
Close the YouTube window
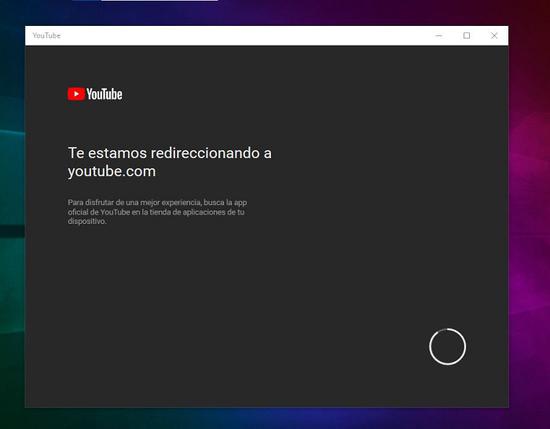point(494,35)
